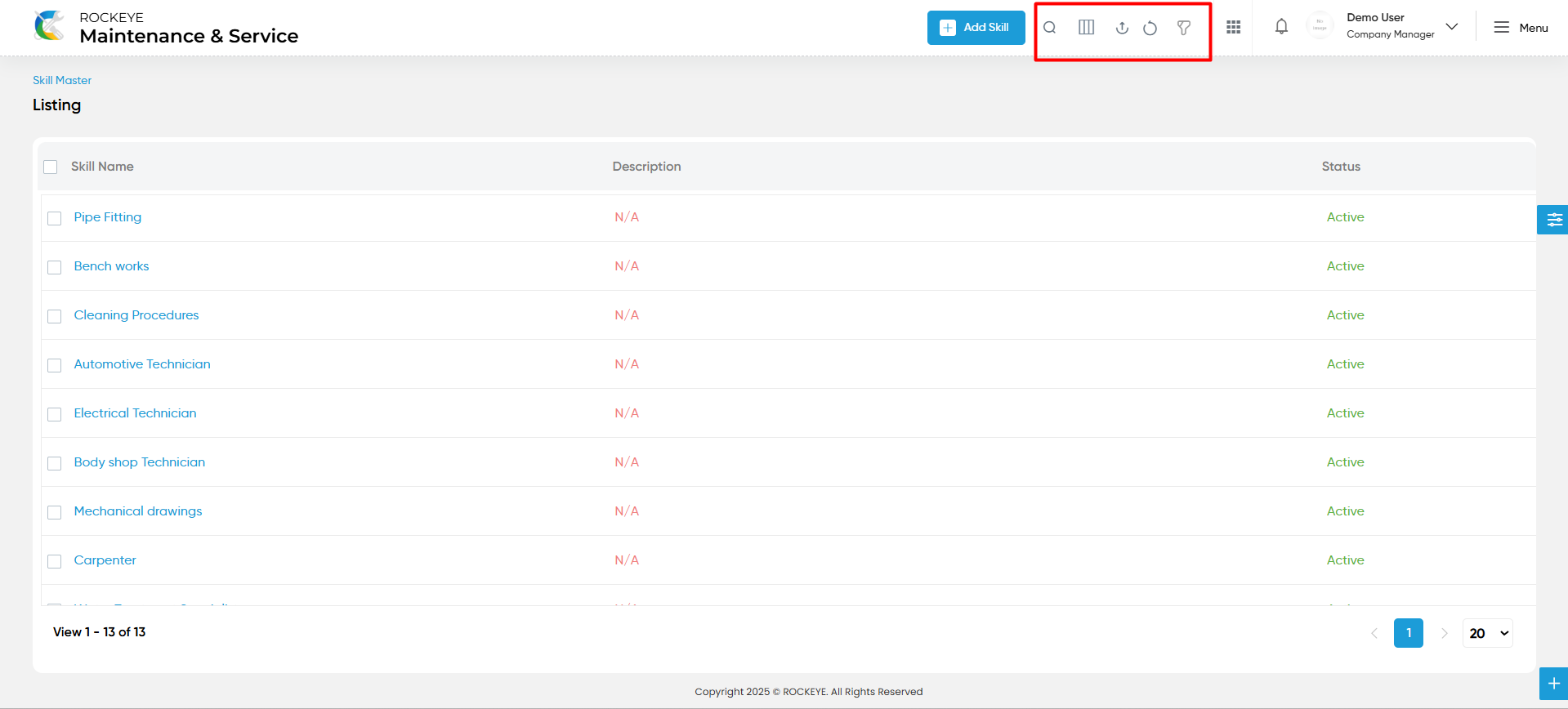Image resolution: width=1568 pixels, height=709 pixels.
Task: Open the Body shop Technician skill link
Action: tap(140, 462)
